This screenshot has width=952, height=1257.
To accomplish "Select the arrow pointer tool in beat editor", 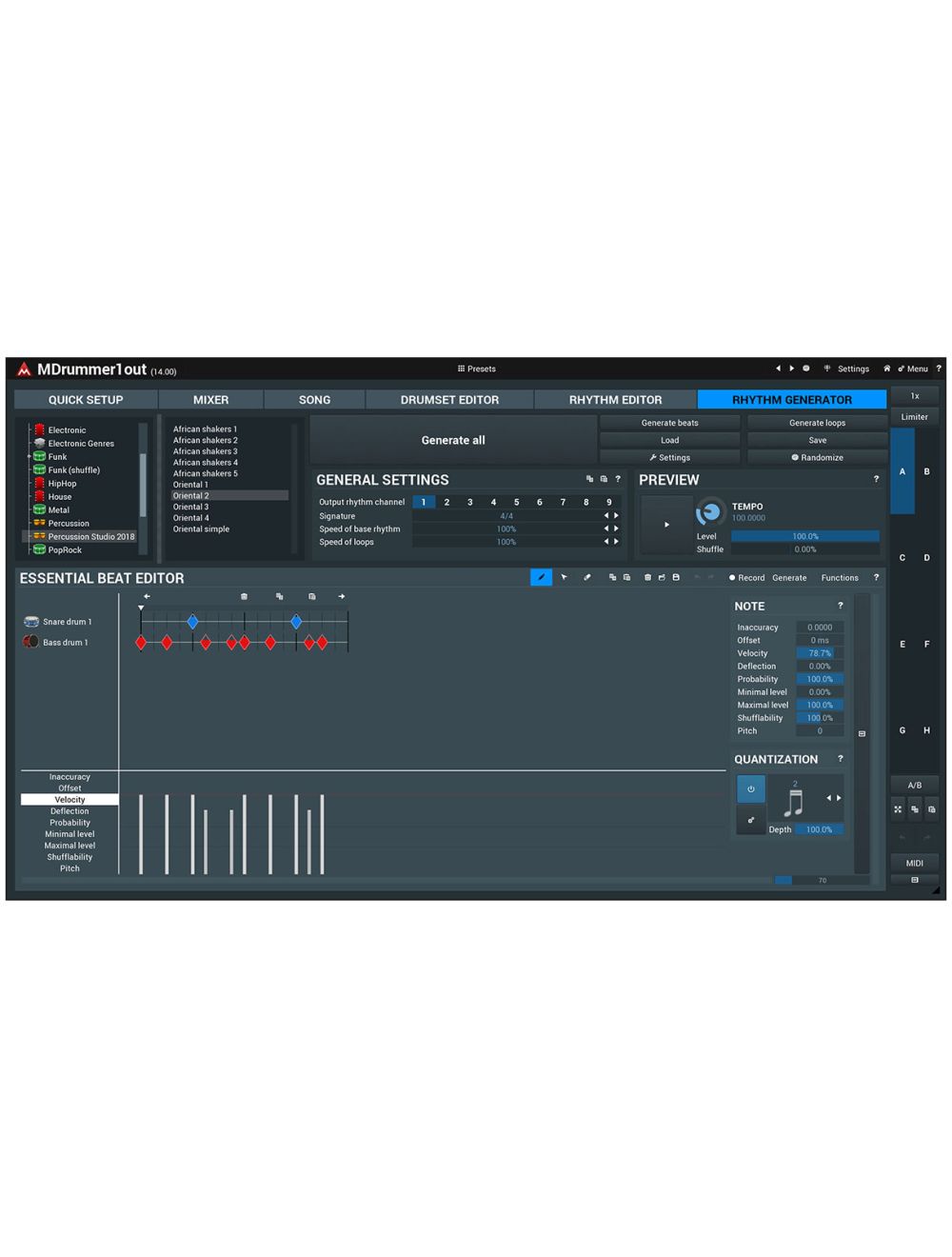I will 564,577.
